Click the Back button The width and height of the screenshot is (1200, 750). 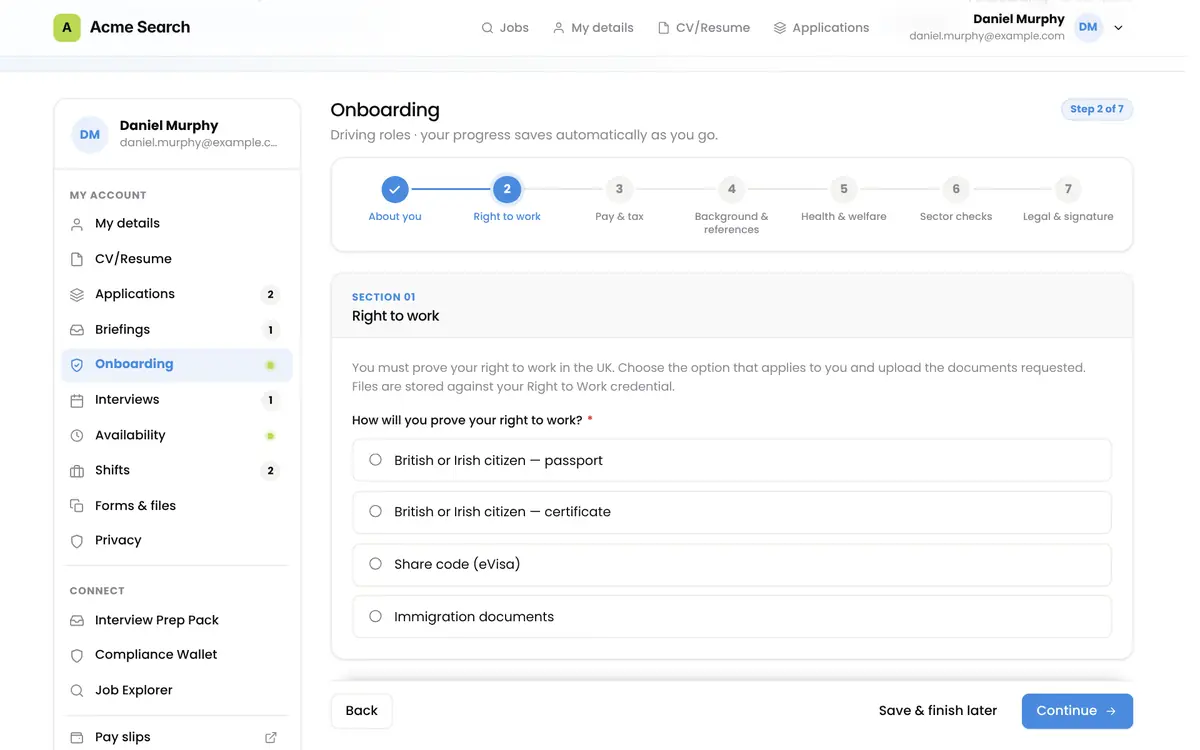(361, 711)
